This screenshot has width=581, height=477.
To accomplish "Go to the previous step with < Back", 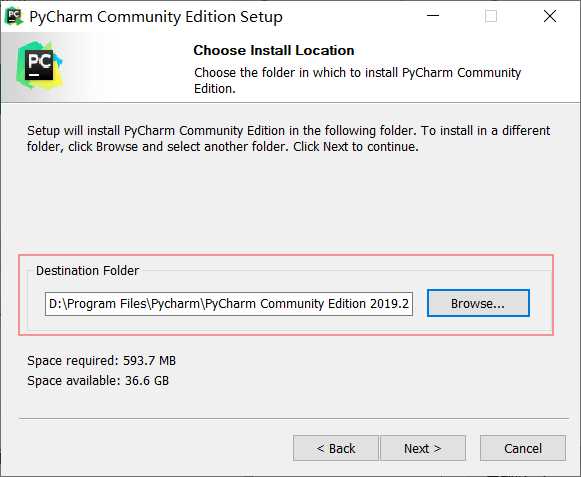I will pos(336,448).
